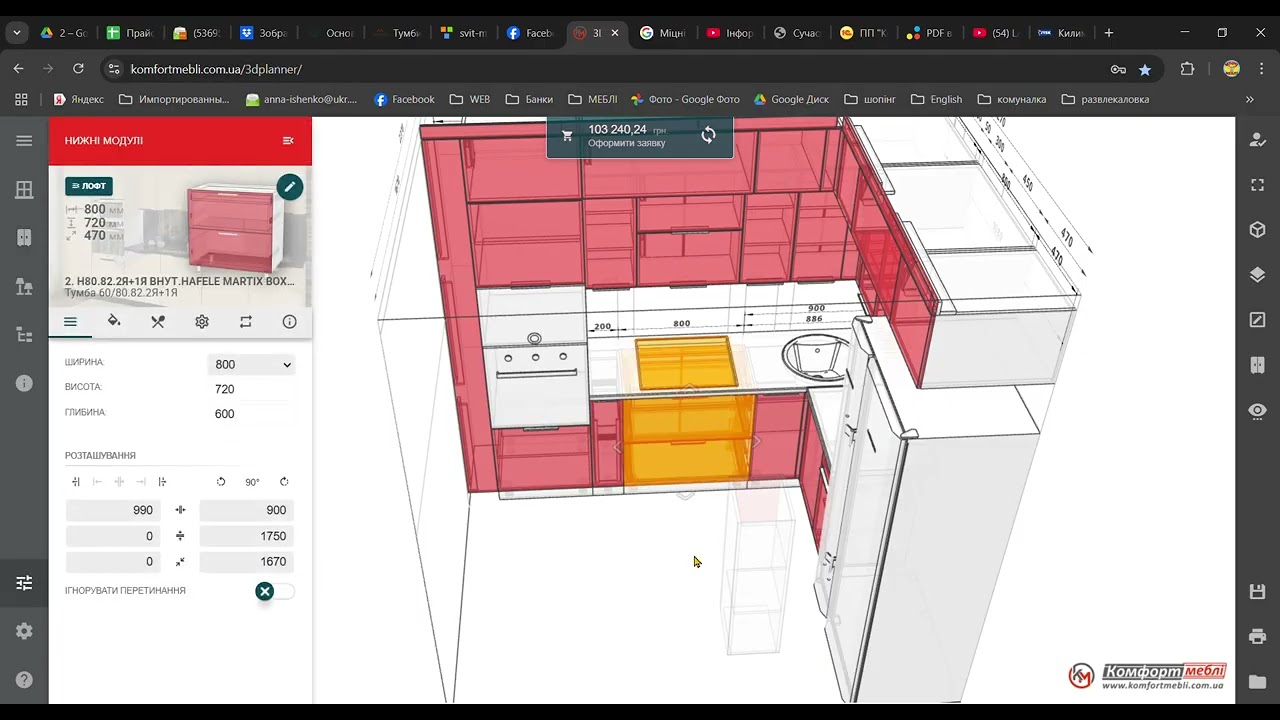
Task: Click the ВИСОТА 720 value field
Action: tap(252, 389)
